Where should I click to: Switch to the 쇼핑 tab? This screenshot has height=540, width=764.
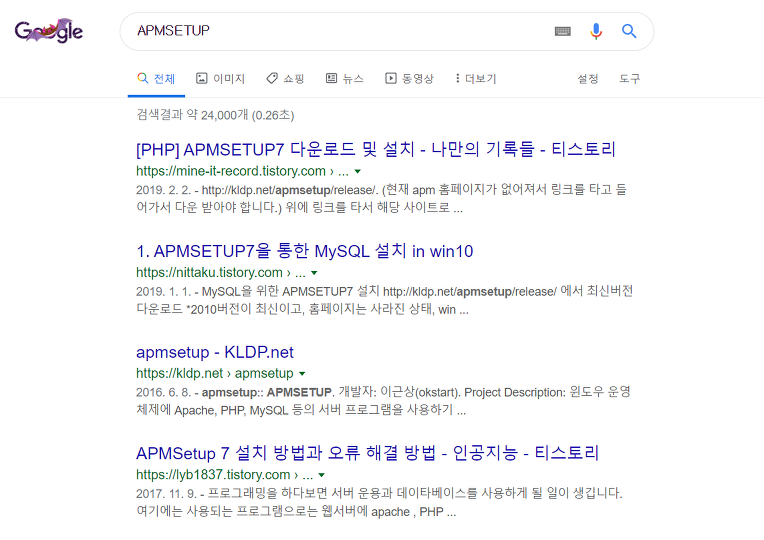285,78
